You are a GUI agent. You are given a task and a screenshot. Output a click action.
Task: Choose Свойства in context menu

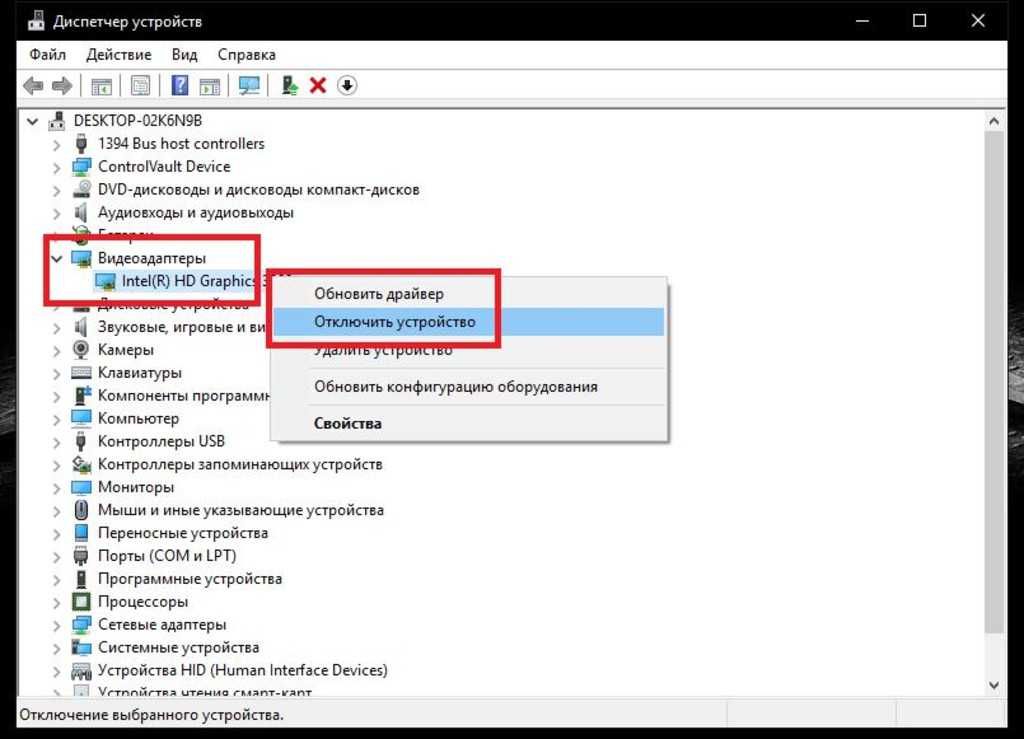(x=470, y=423)
